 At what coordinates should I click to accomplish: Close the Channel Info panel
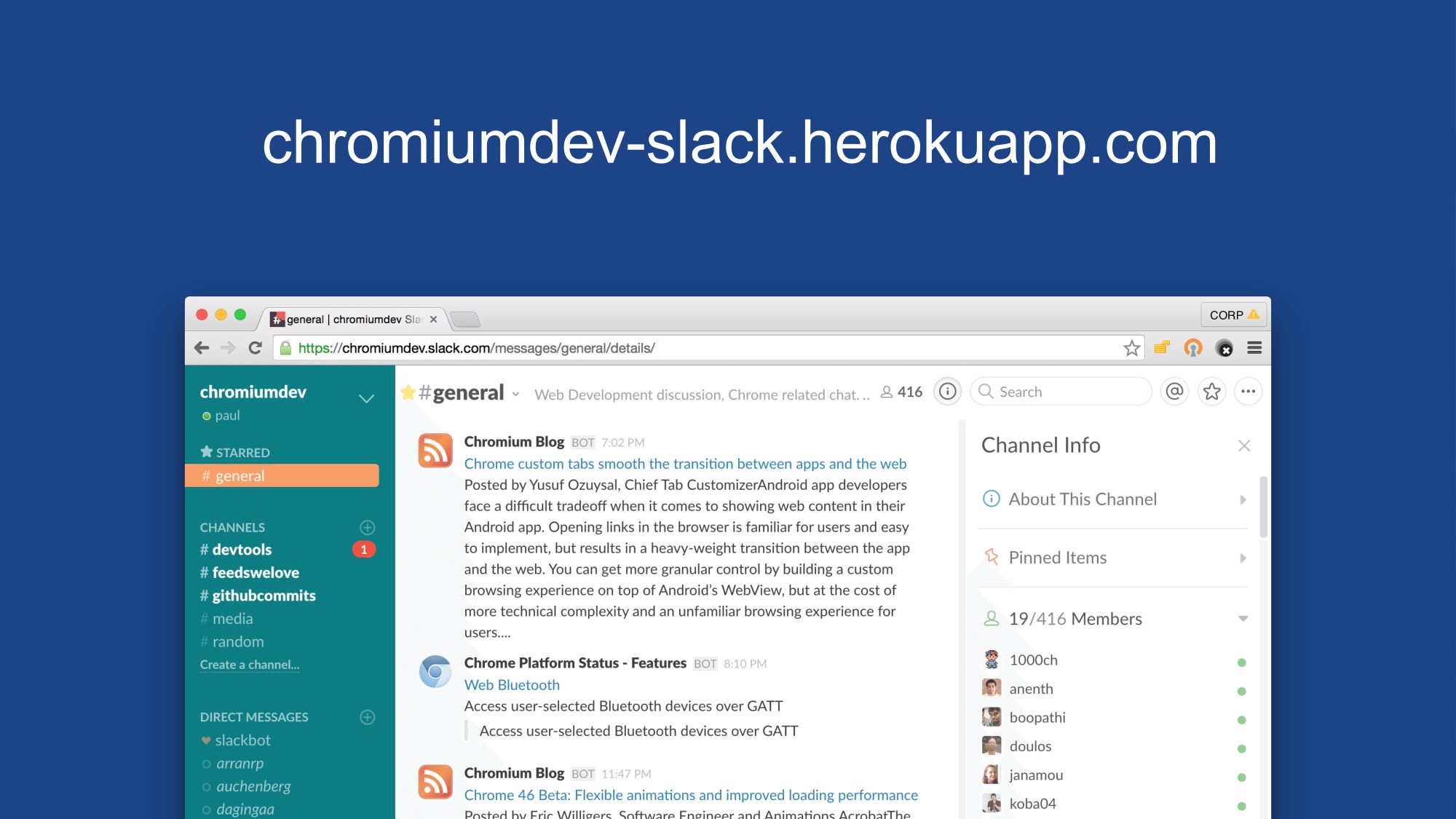pos(1244,446)
